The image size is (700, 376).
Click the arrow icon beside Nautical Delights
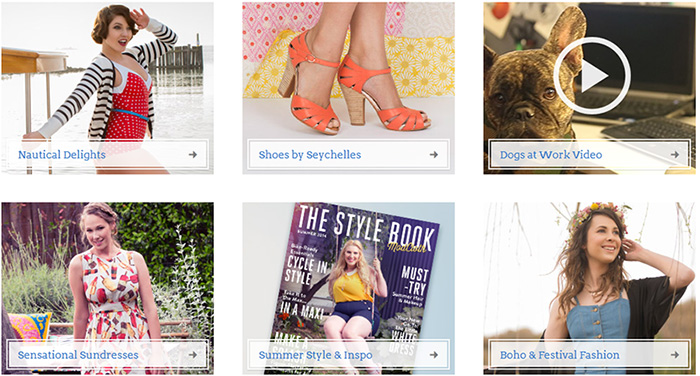click(x=192, y=155)
